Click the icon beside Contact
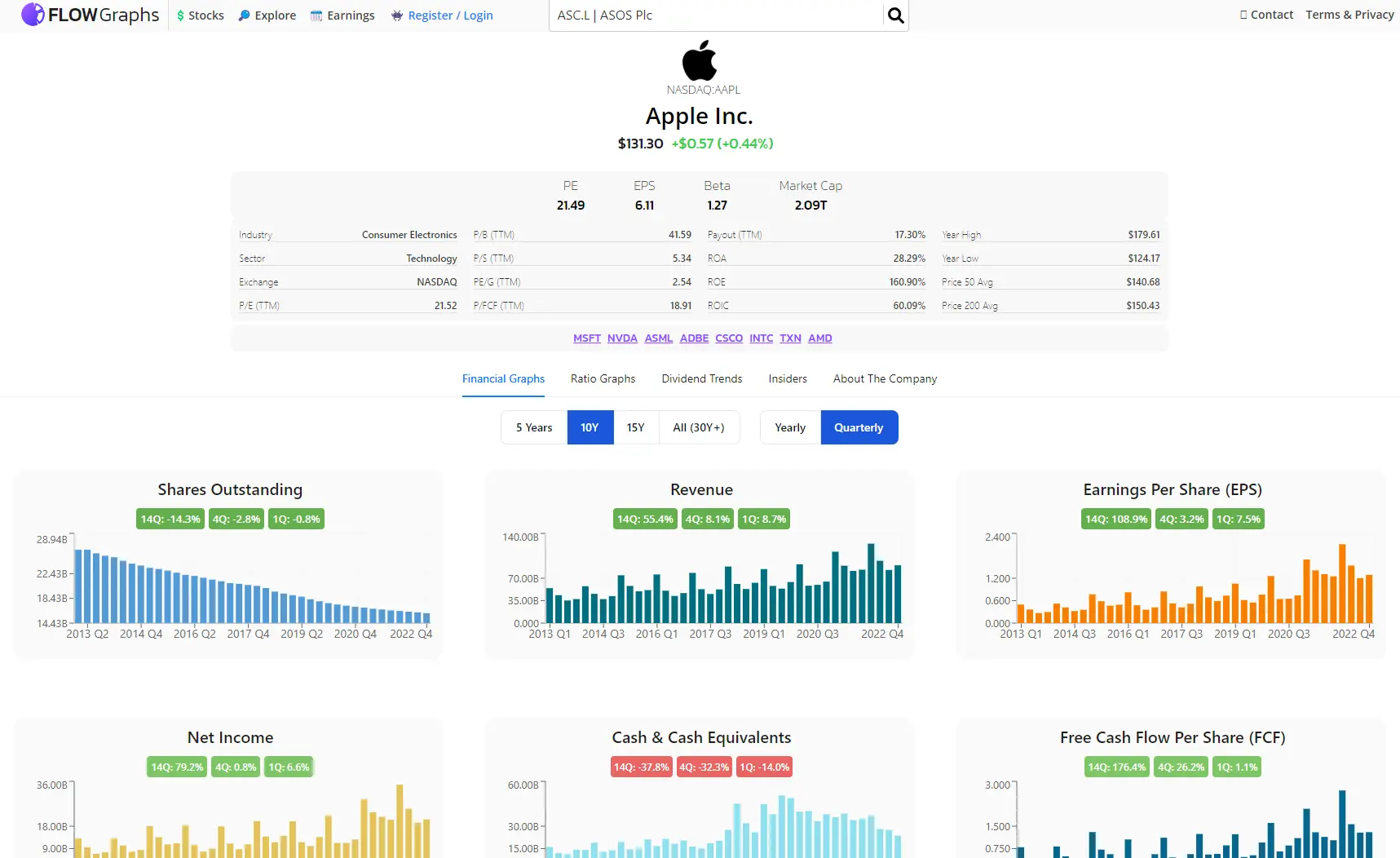Screen dimensions: 1400x858 (1243, 14)
